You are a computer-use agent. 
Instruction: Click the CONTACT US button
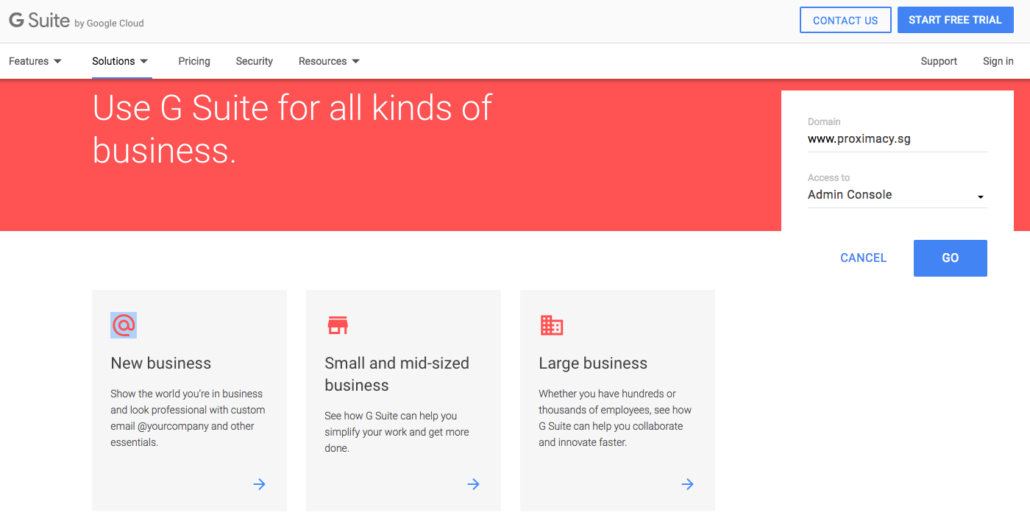(845, 20)
